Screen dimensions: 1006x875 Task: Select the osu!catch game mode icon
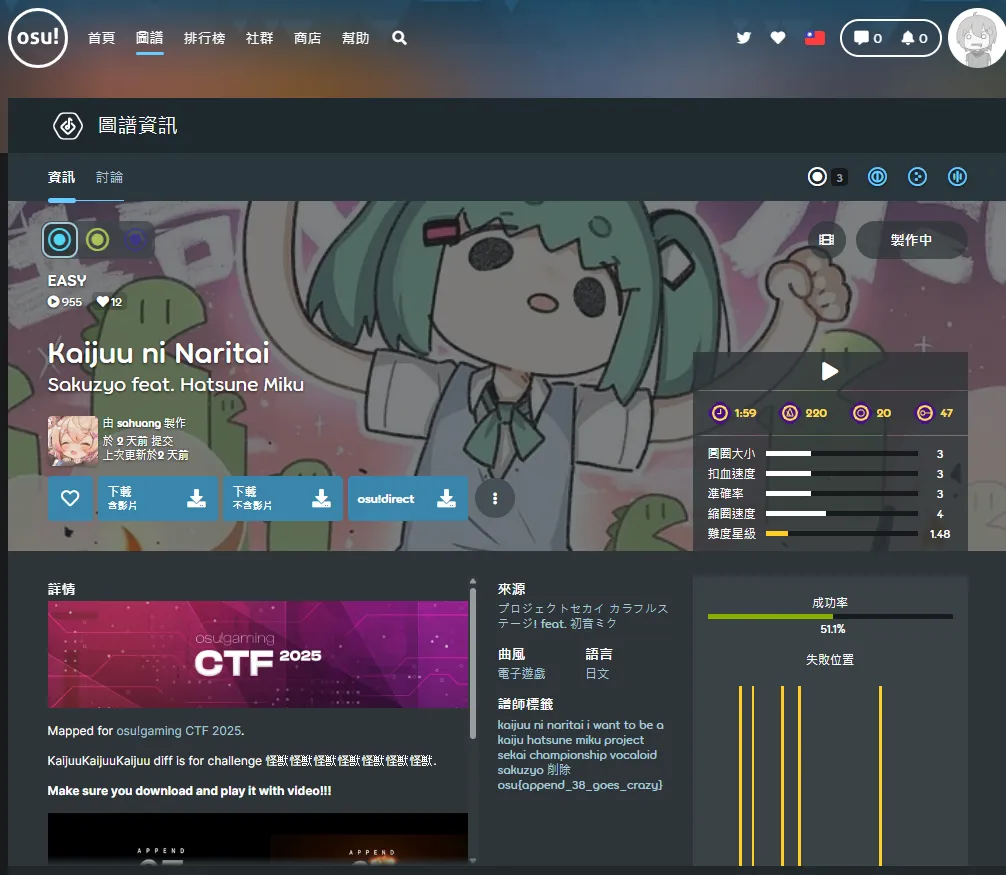click(917, 176)
